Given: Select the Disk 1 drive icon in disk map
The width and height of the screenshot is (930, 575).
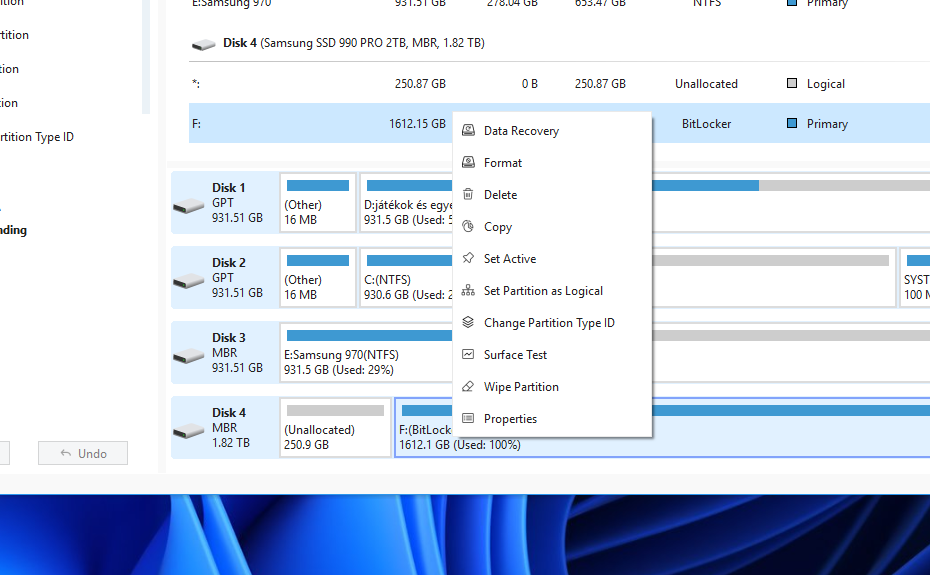Looking at the screenshot, I should tap(188, 205).
